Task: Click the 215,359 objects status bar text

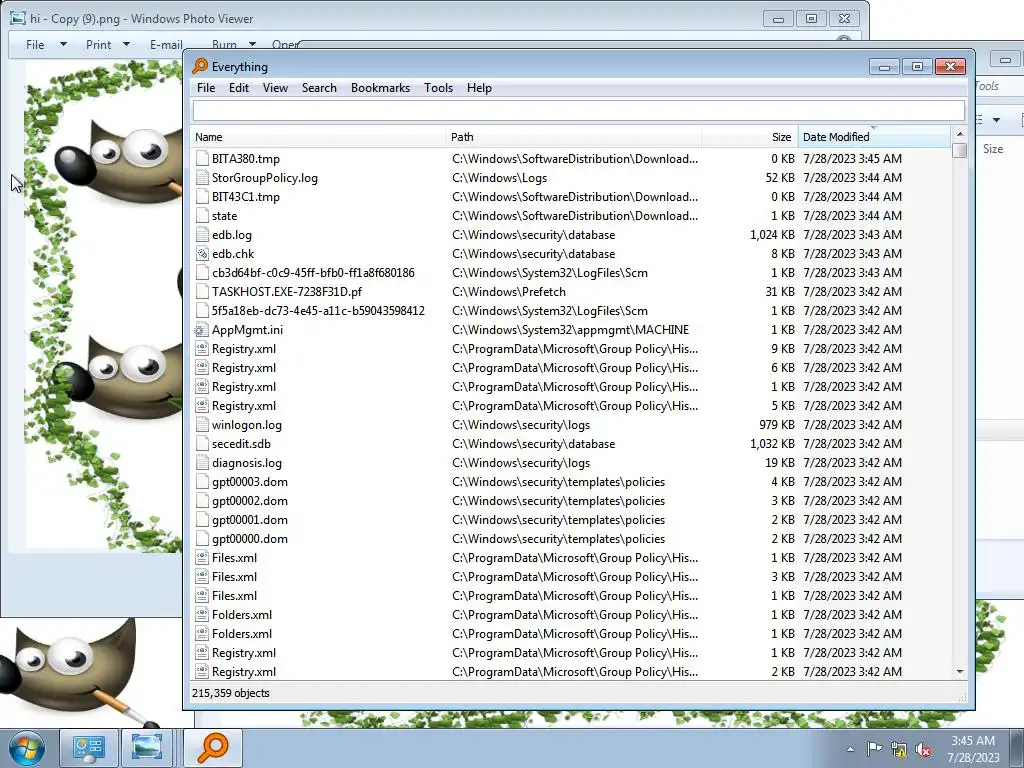Action: (x=231, y=693)
